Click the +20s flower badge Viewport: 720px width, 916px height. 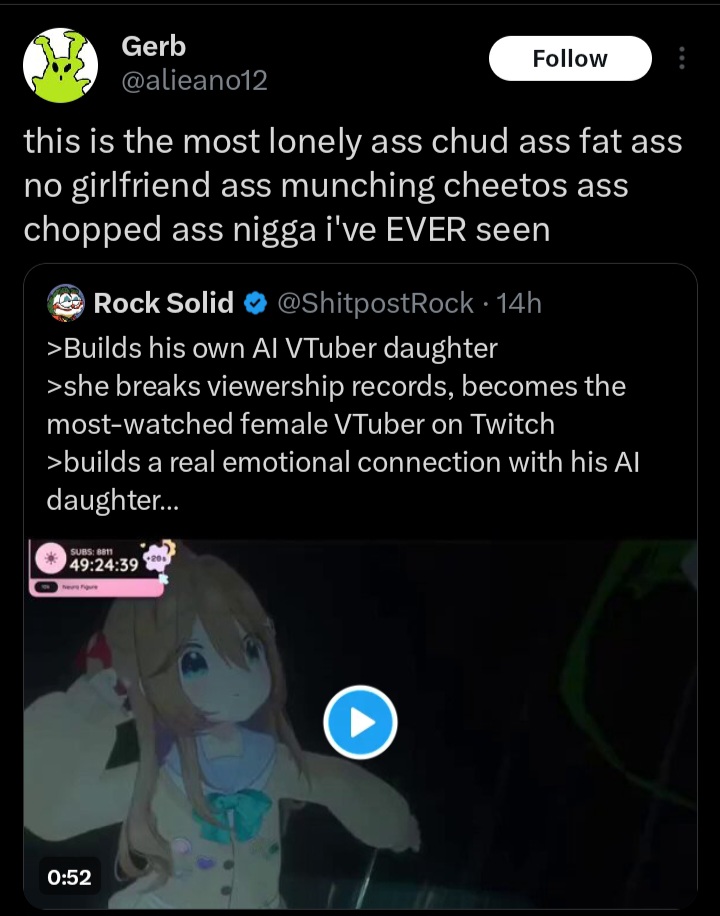pyautogui.click(x=157, y=558)
